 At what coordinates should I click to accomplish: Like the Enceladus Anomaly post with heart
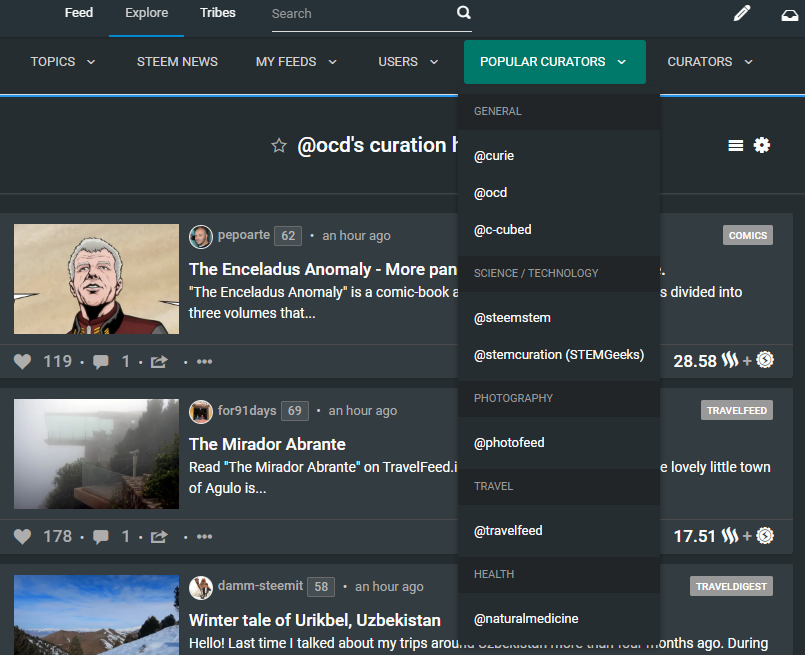pos(23,361)
